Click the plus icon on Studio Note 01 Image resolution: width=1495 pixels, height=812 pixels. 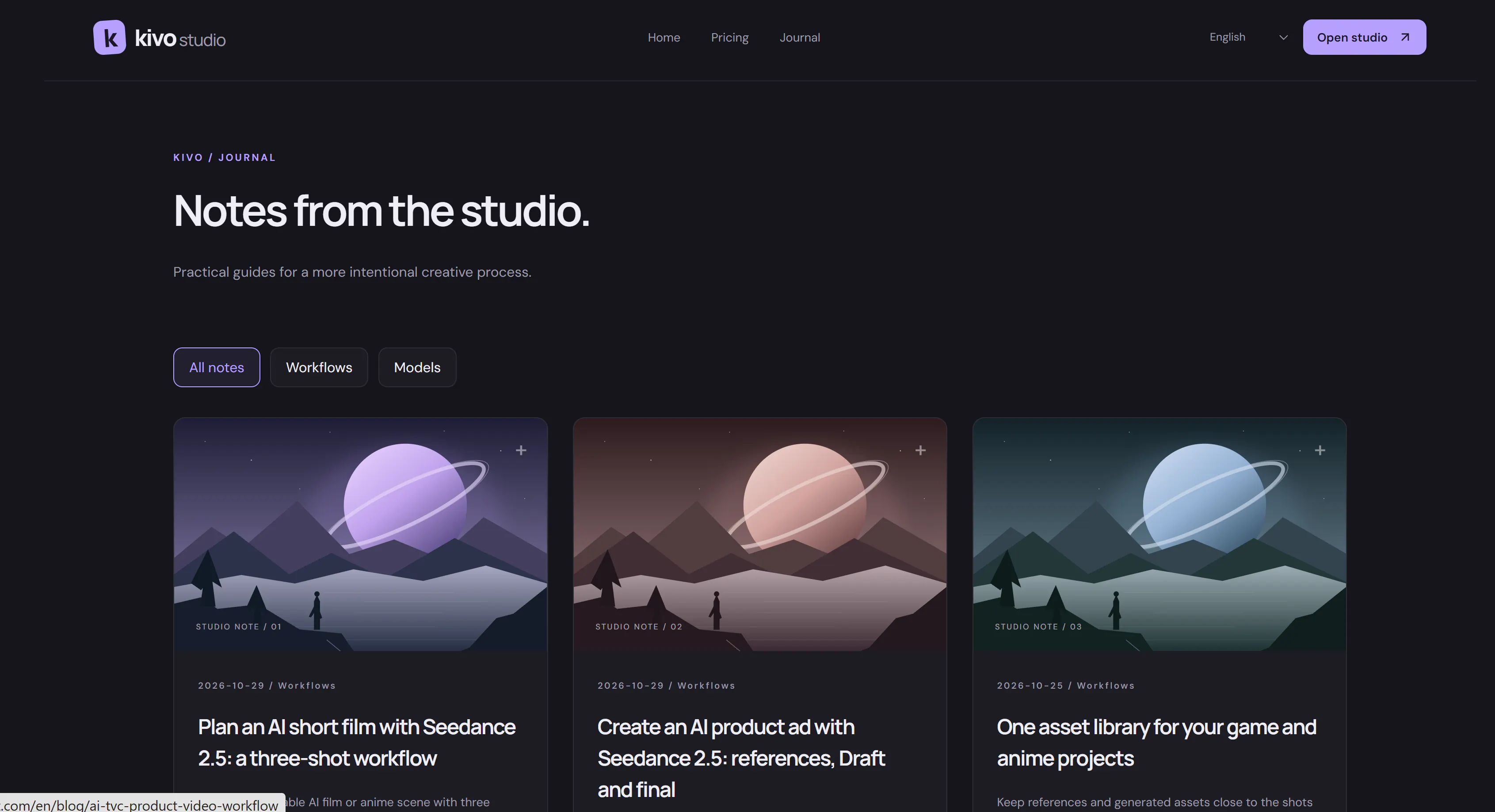coord(521,450)
